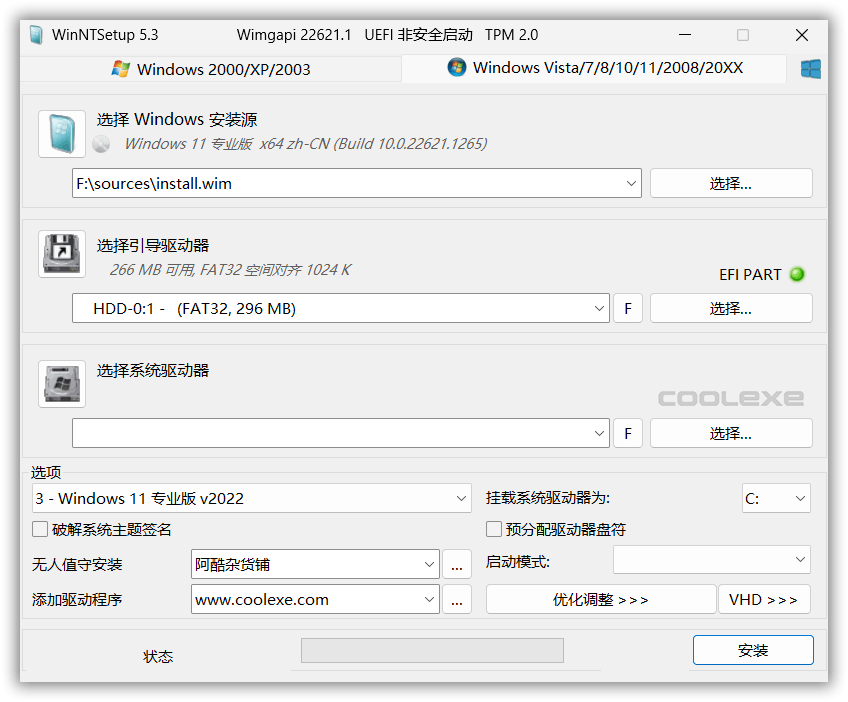Click the floppy disk boot drive icon
This screenshot has height=702, width=848.
61,254
